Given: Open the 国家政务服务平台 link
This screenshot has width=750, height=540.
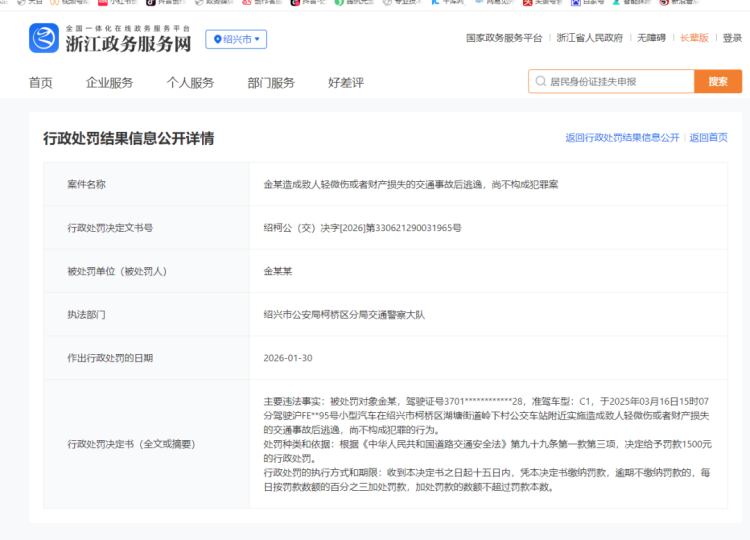Looking at the screenshot, I should (504, 38).
